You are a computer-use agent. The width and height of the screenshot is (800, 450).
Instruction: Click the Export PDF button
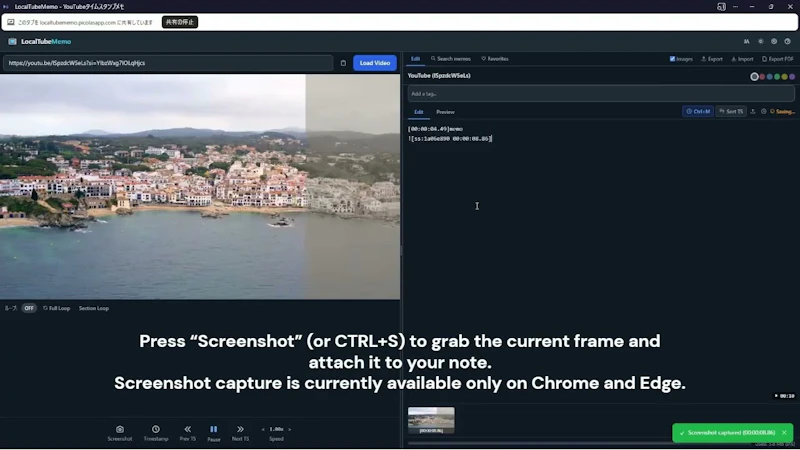(x=778, y=59)
